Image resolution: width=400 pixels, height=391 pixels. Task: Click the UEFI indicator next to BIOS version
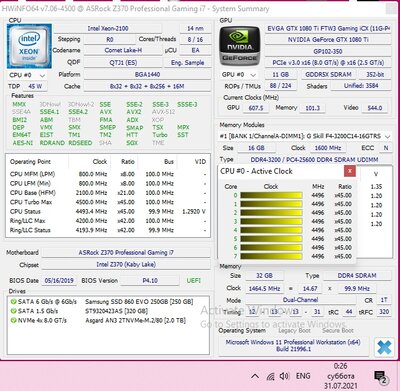point(194,281)
